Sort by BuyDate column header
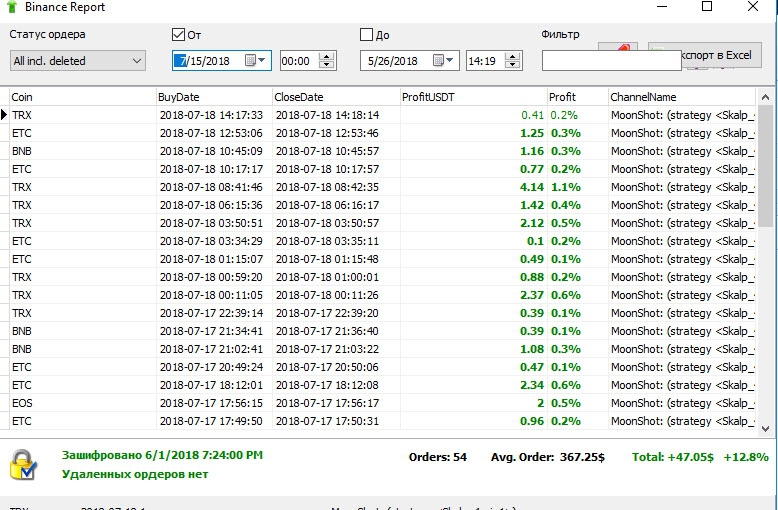778x510 pixels. coord(214,97)
